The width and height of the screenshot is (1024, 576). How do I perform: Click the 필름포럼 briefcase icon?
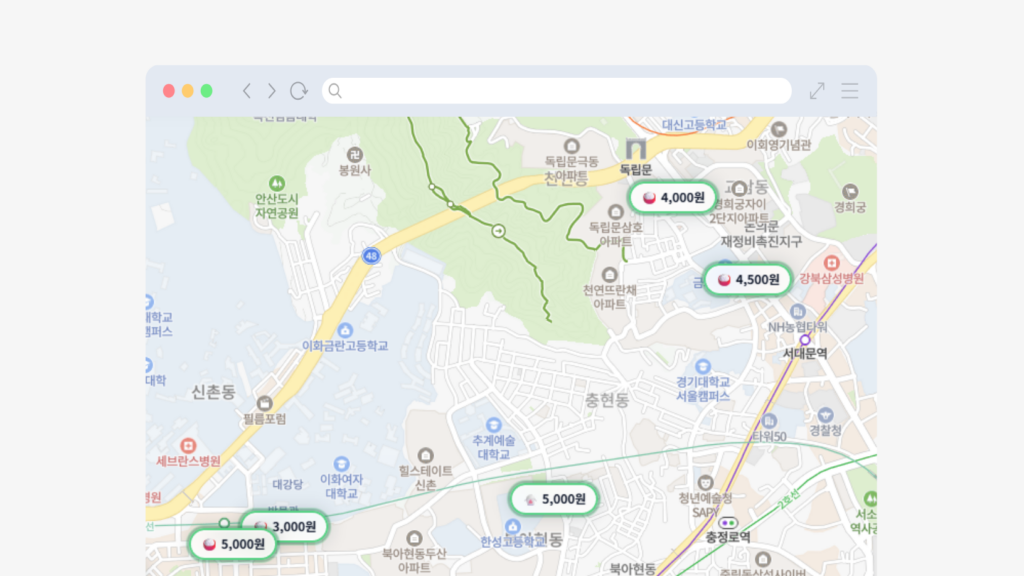pos(264,404)
